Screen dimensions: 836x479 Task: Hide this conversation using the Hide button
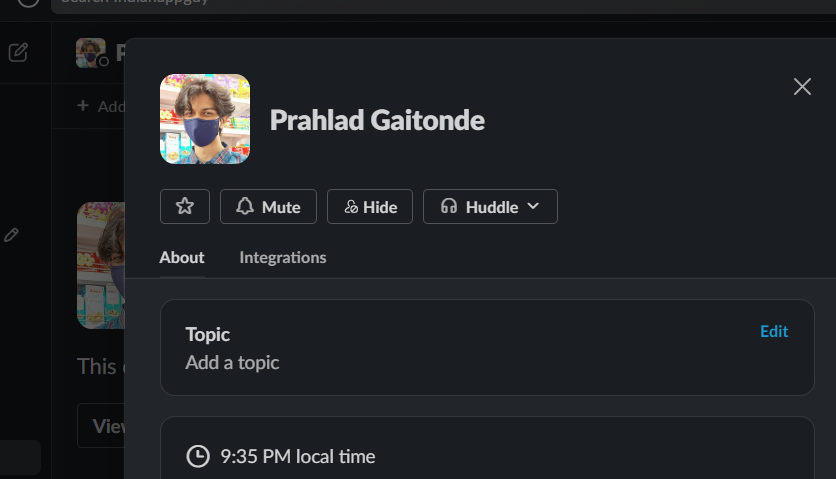coord(369,207)
